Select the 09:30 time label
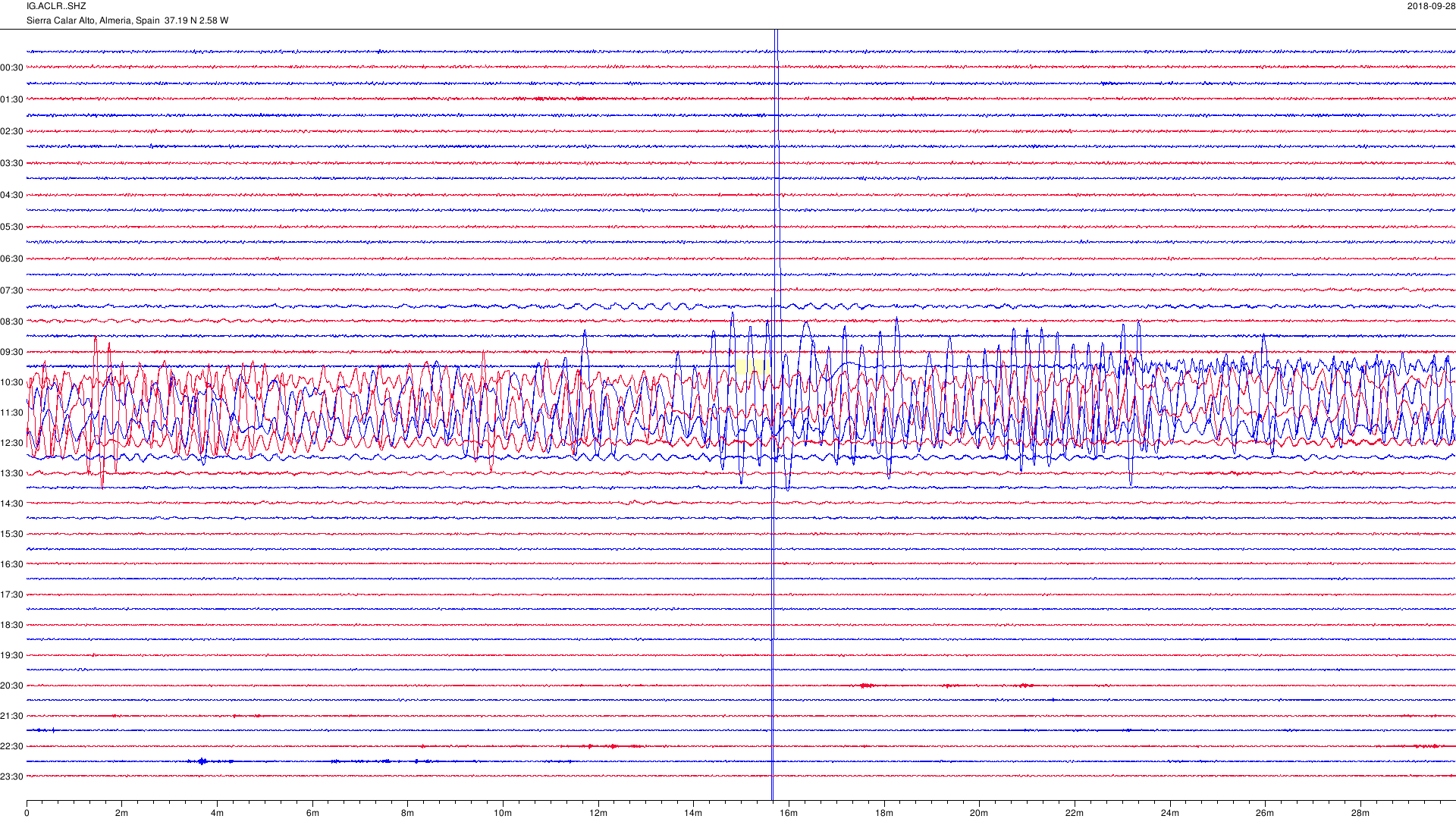The image size is (1456, 819). tap(11, 352)
